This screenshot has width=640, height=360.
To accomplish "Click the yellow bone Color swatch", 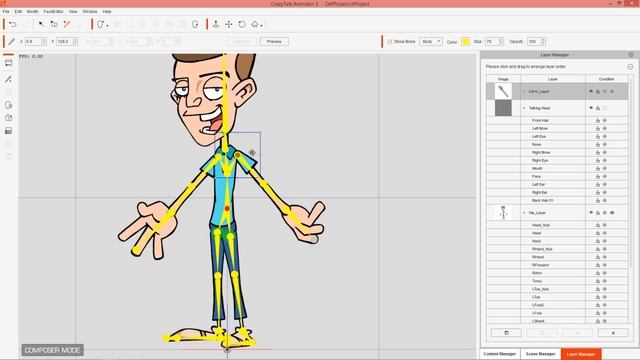I will (x=465, y=42).
